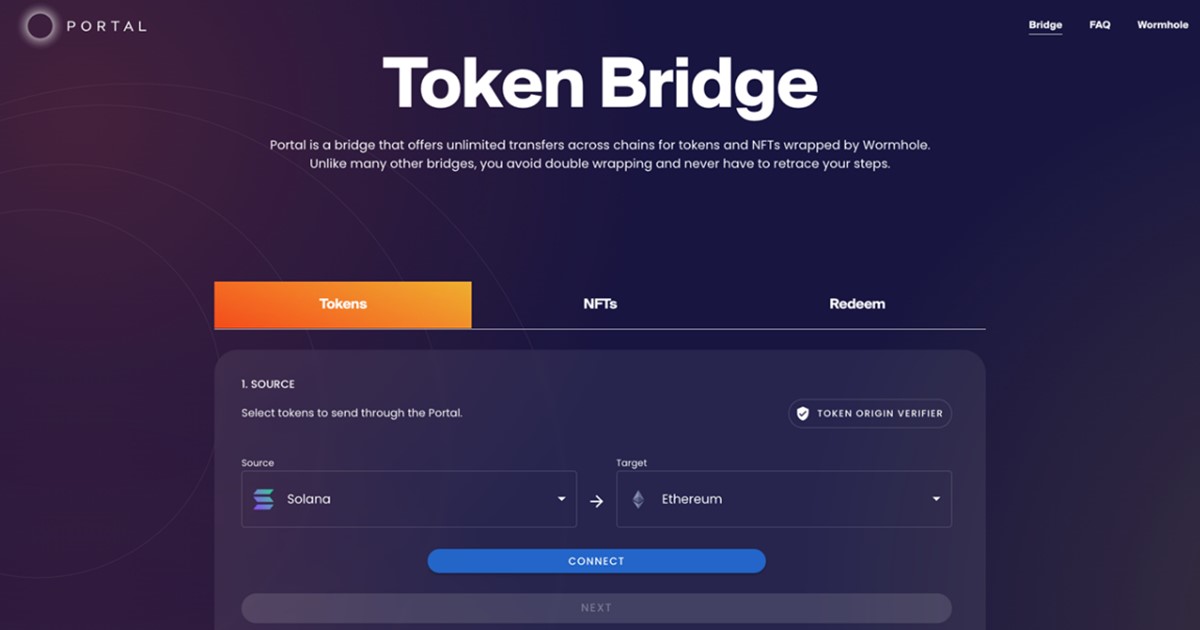This screenshot has height=630, width=1200.
Task: Switch to the NFTs tab
Action: (x=600, y=304)
